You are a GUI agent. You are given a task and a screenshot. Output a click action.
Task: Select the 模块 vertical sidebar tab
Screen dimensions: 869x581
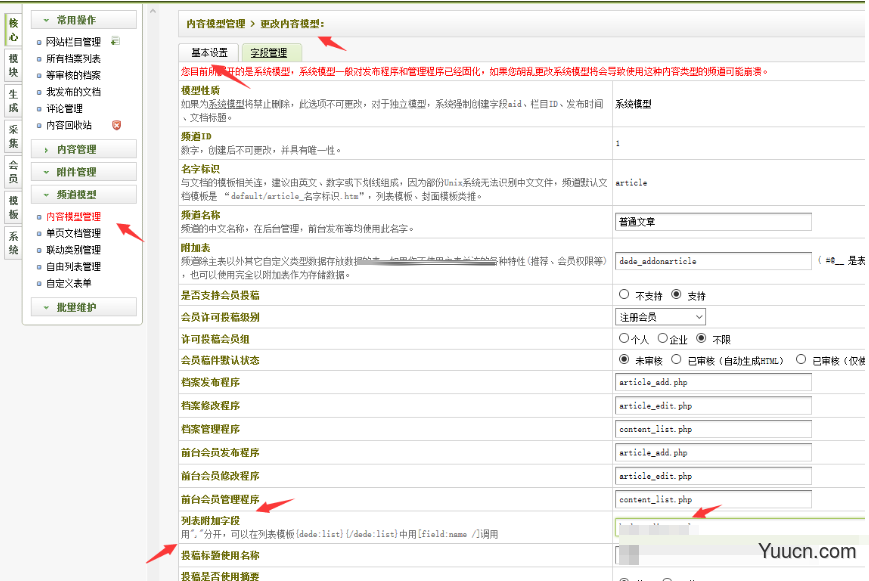pyautogui.click(x=13, y=65)
